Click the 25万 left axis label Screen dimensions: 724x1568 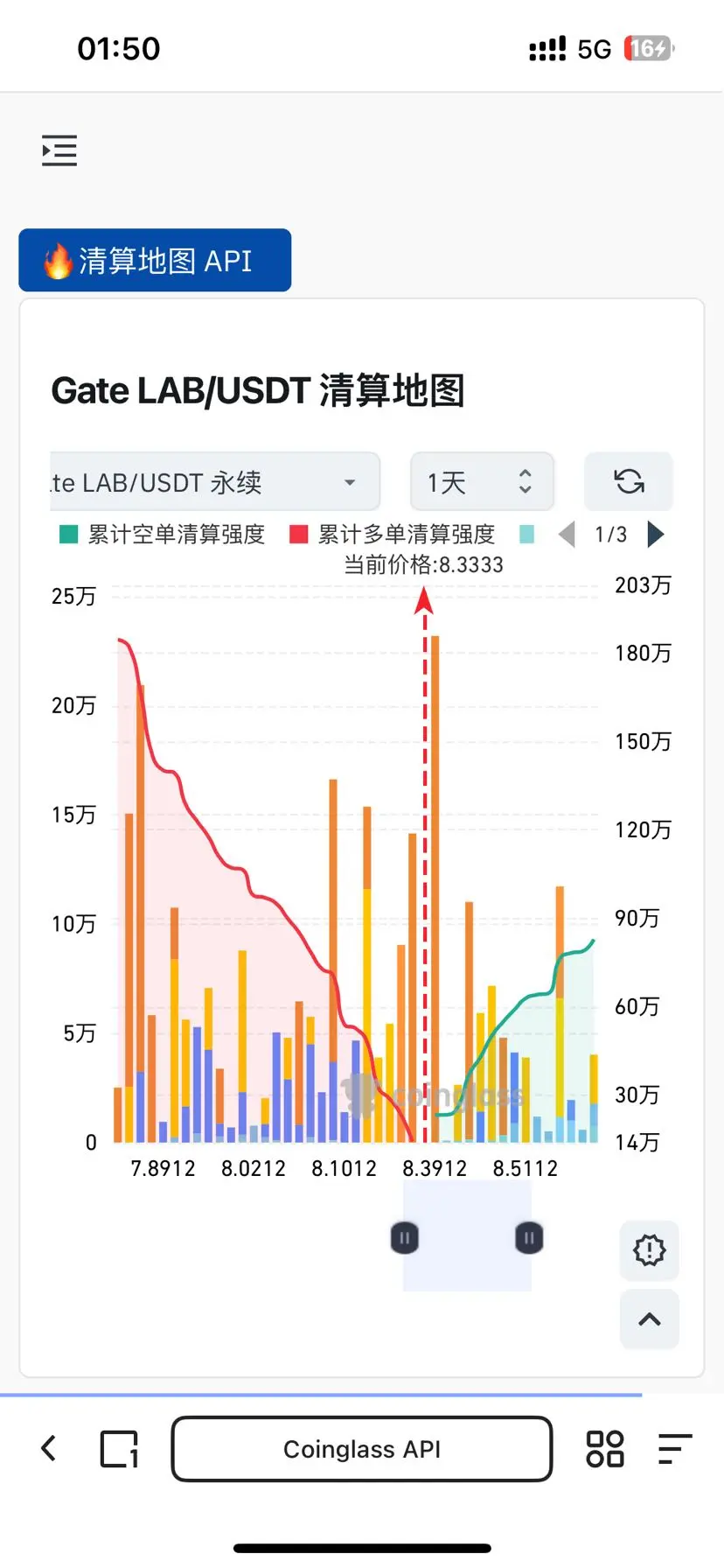(x=73, y=597)
